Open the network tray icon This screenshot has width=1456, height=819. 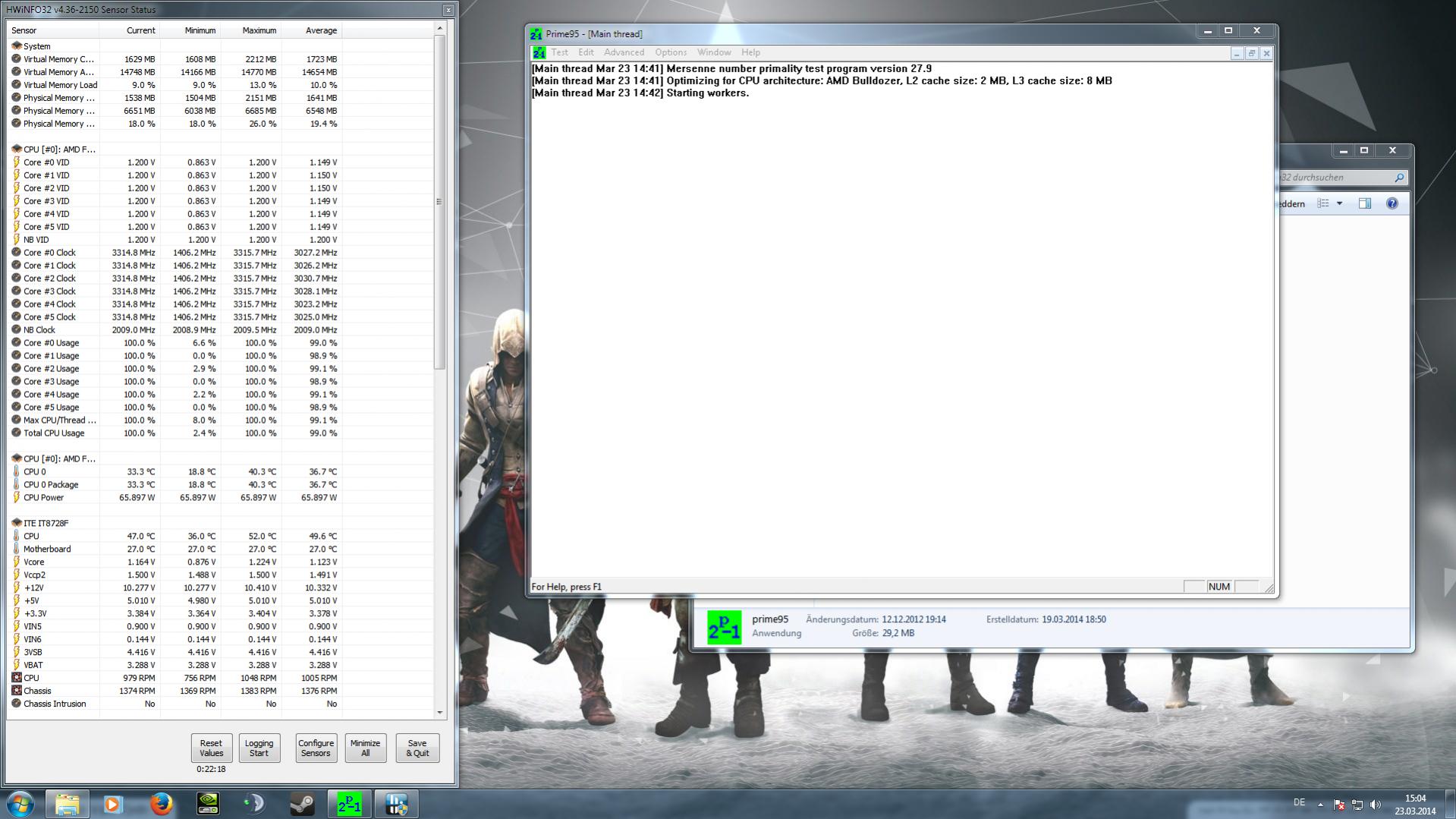click(1357, 805)
